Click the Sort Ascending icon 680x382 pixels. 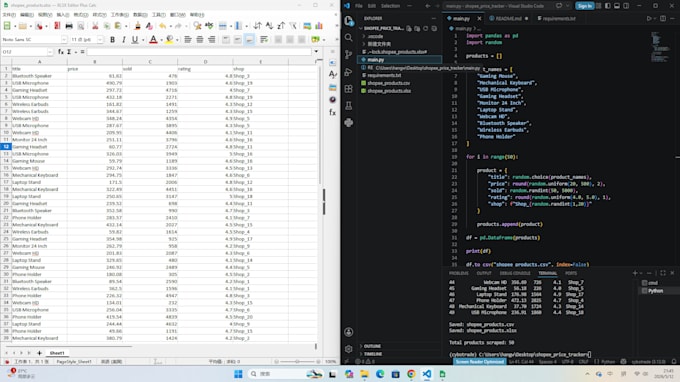pos(270,26)
